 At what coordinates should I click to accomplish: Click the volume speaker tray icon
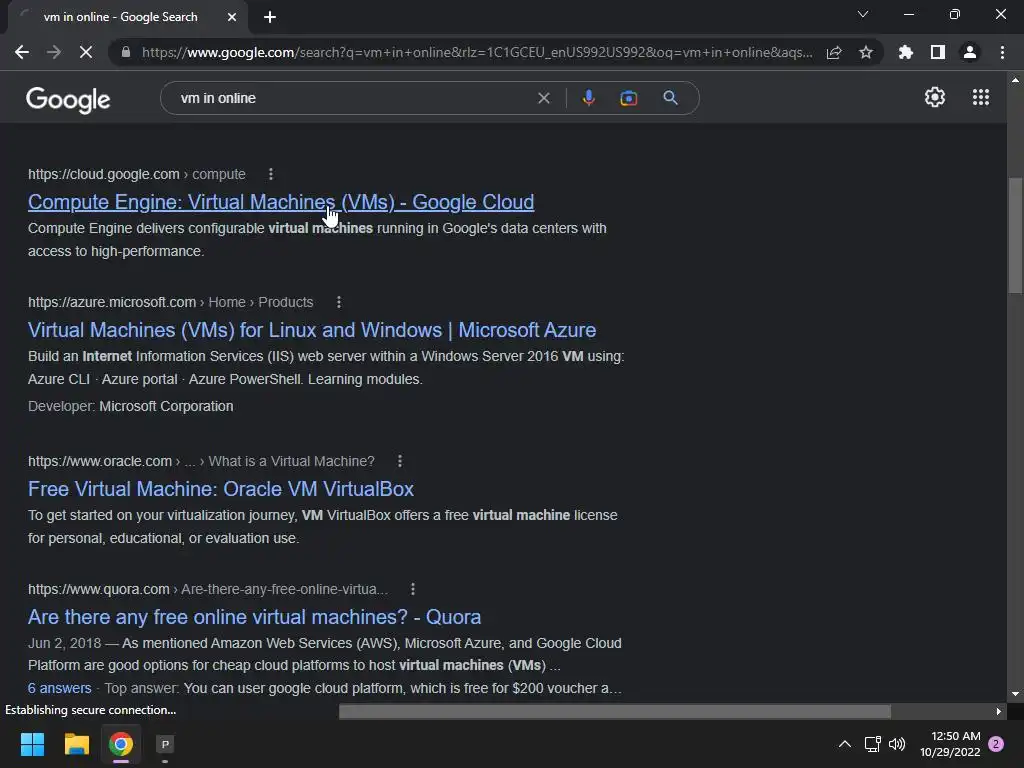(x=897, y=744)
